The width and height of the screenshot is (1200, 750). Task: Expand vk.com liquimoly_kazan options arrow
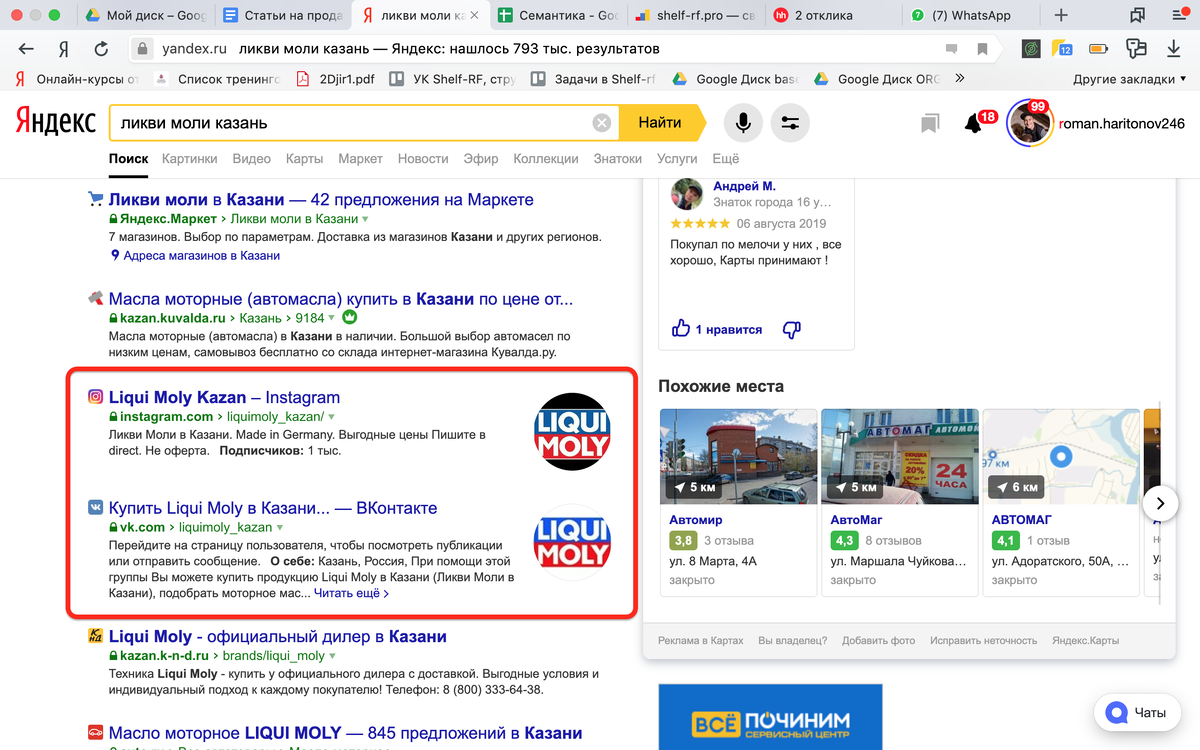[279, 527]
